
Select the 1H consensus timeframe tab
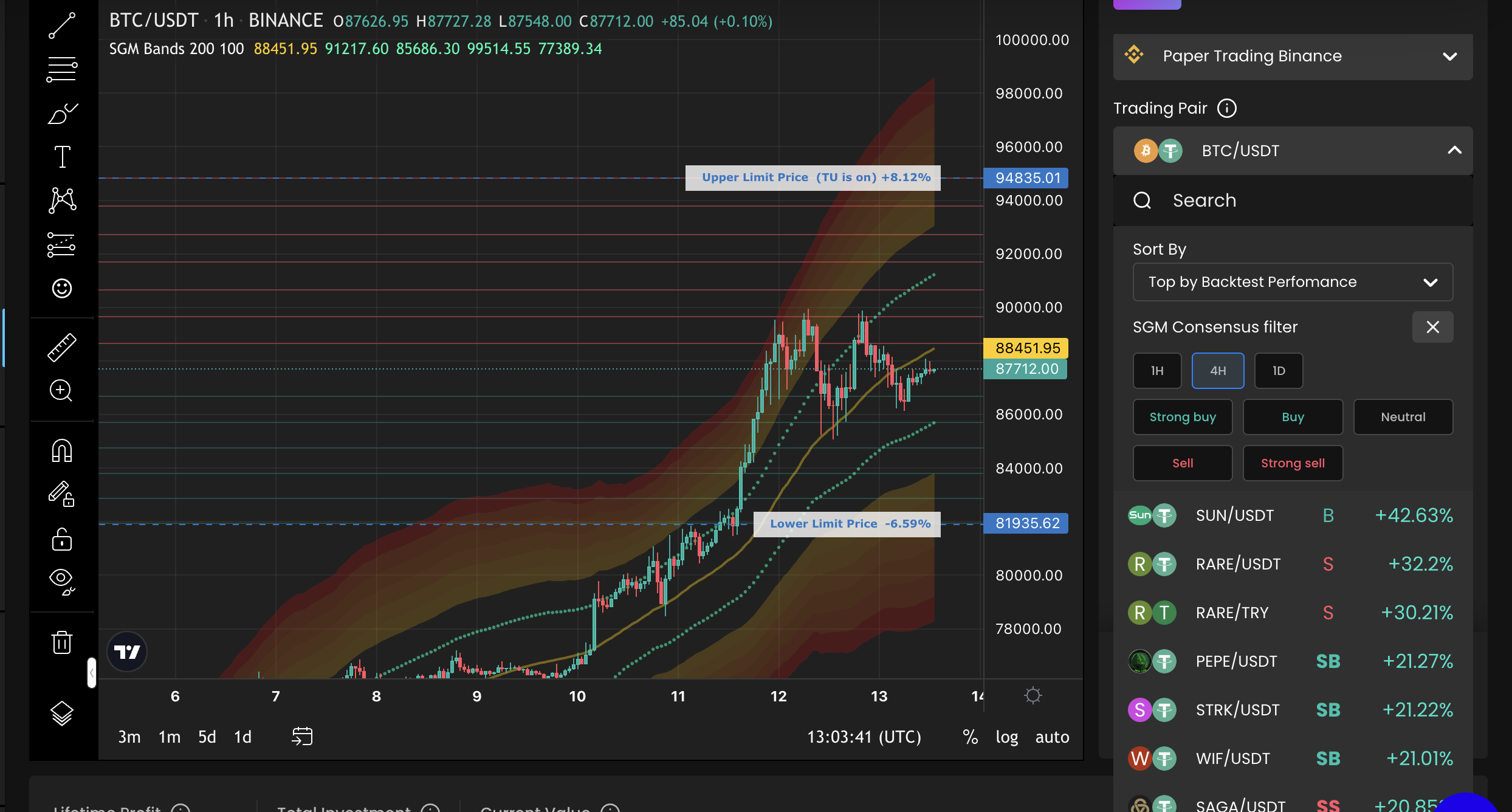[1157, 371]
